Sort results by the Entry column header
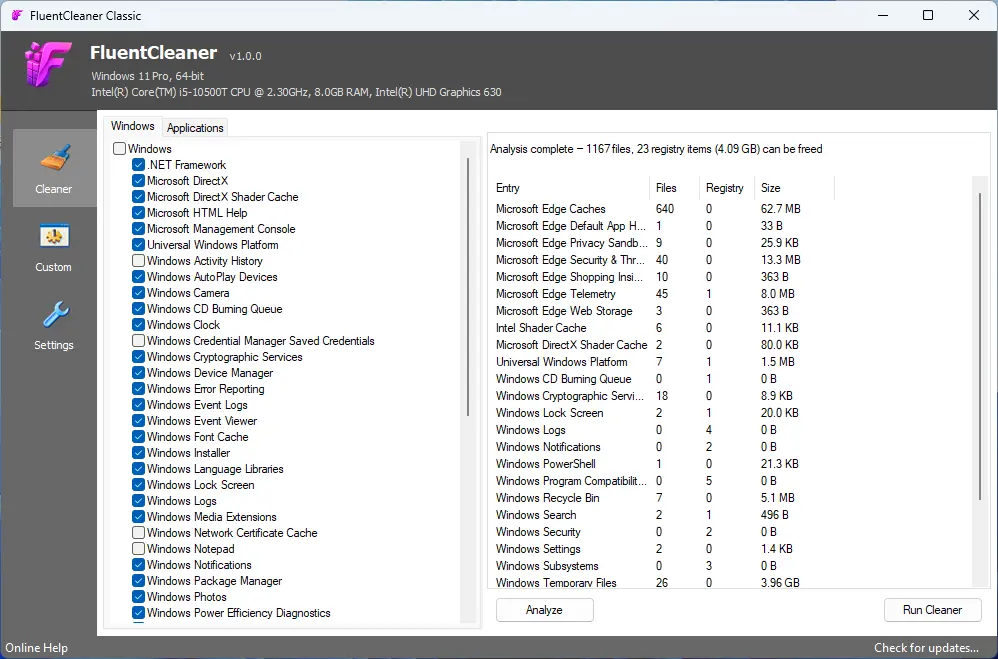Screen dimensions: 998x659 click(570, 188)
